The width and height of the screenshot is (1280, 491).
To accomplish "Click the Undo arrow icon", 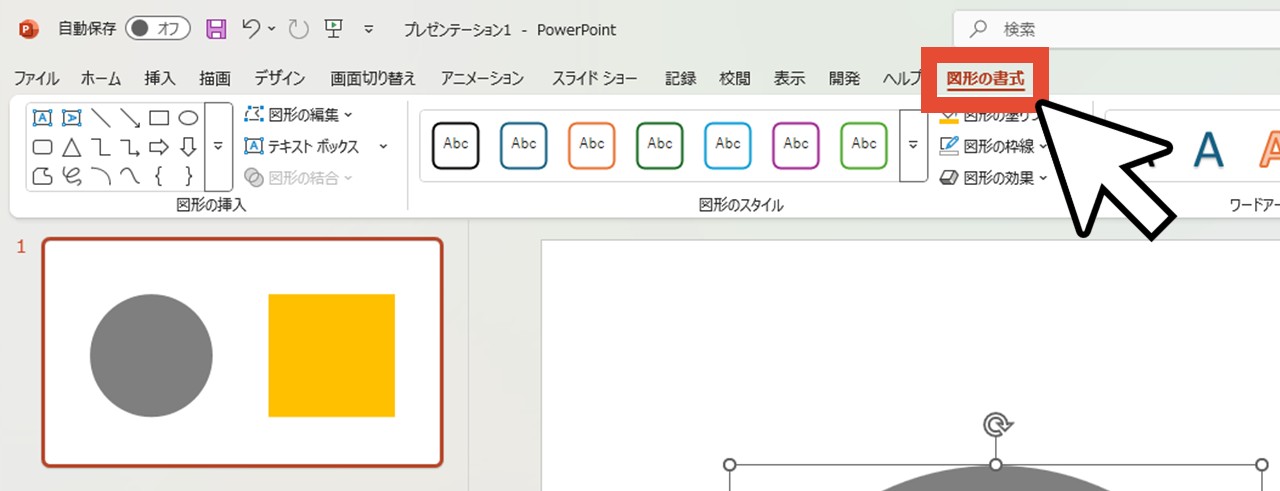I will [x=252, y=29].
